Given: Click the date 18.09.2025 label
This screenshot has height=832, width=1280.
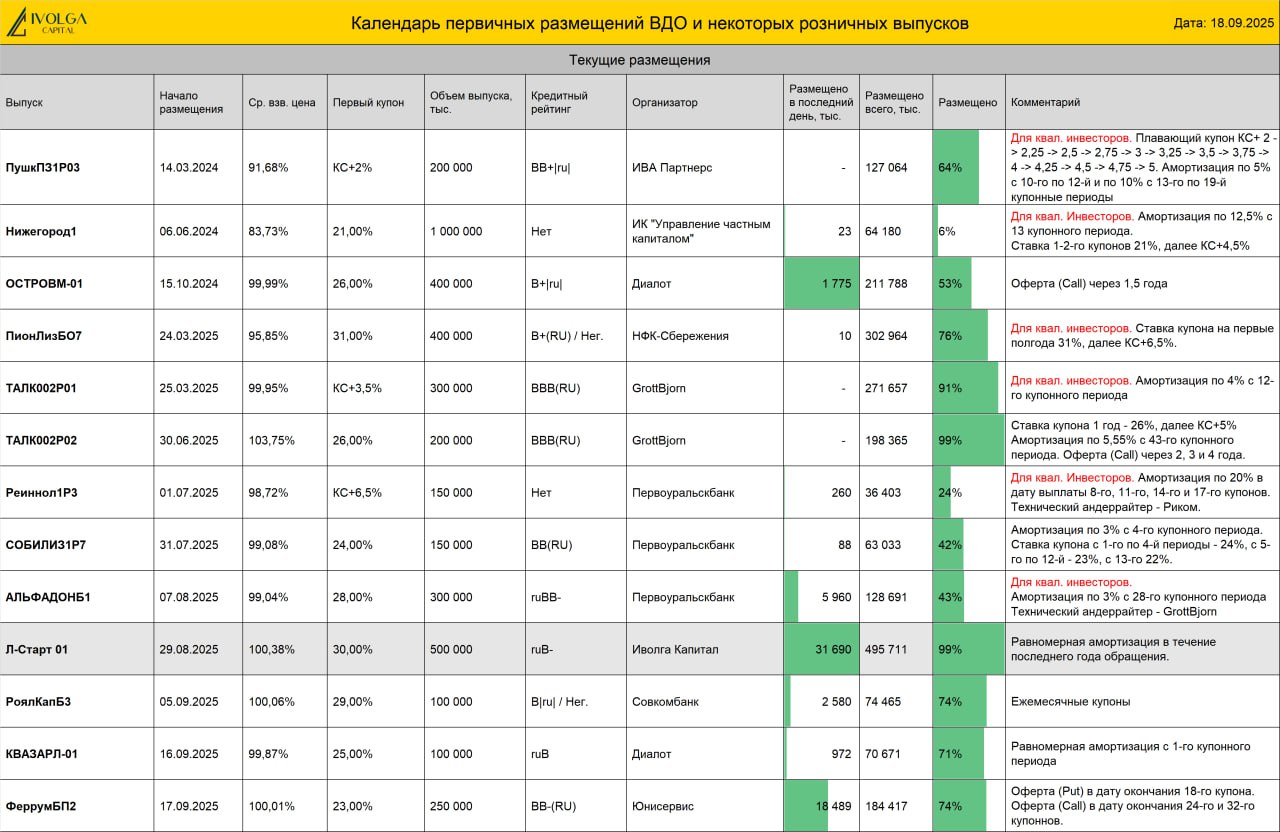Looking at the screenshot, I should coord(1224,23).
